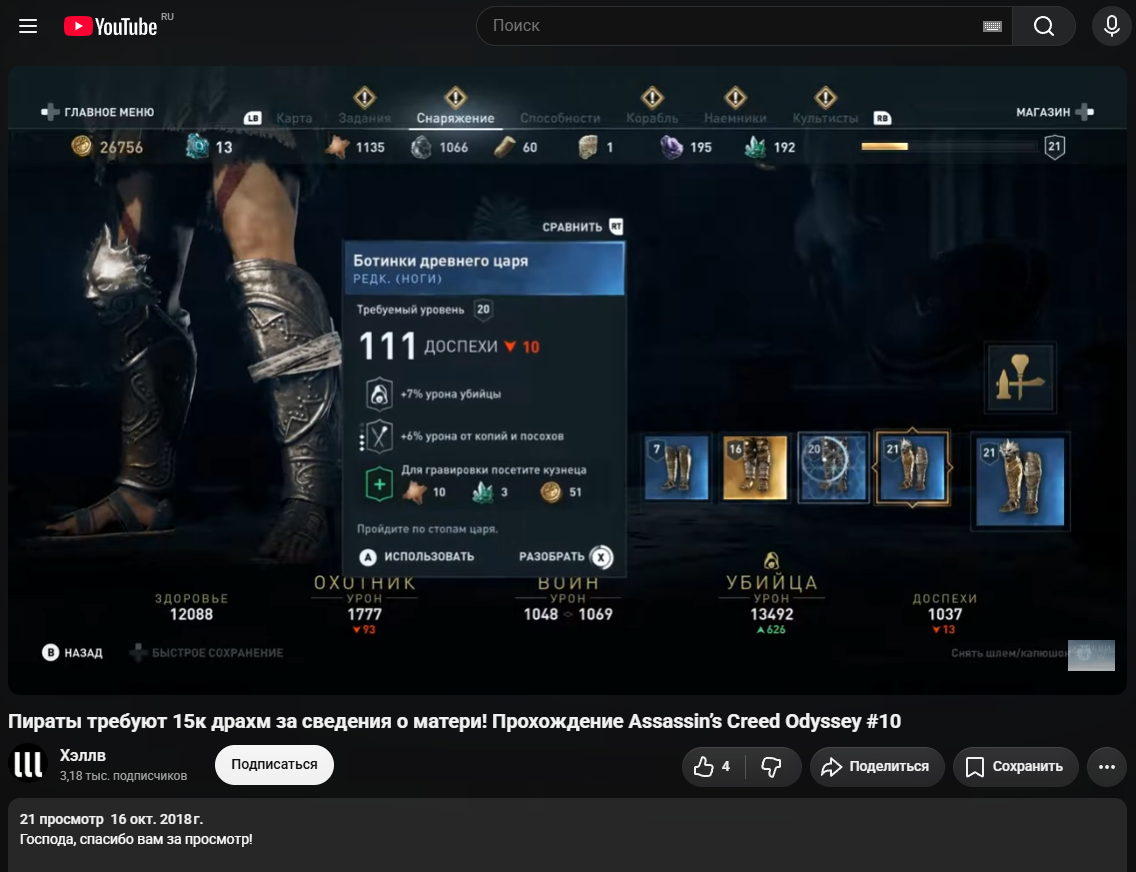The width and height of the screenshot is (1136, 872).
Task: Click the level 21 shield badge
Action: click(1055, 147)
